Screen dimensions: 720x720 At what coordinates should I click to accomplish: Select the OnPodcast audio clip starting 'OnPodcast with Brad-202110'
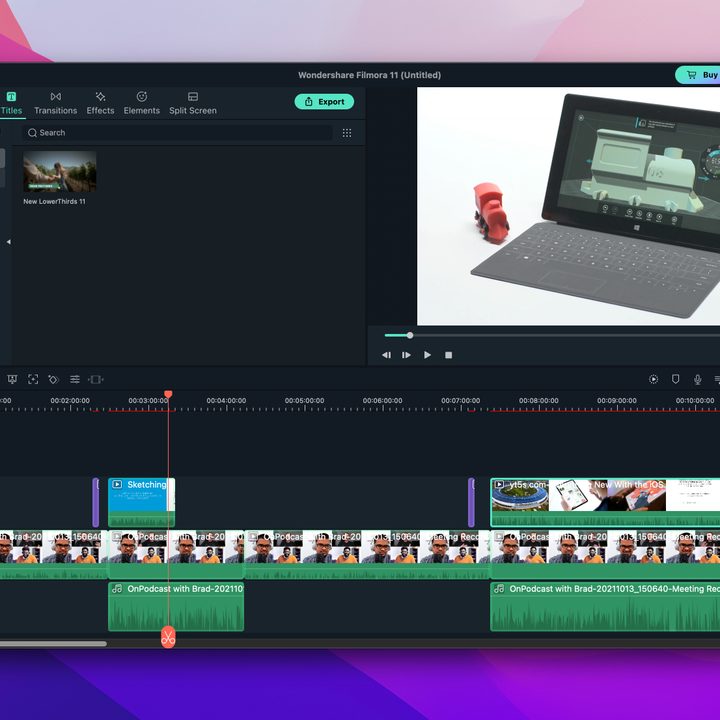pos(176,606)
